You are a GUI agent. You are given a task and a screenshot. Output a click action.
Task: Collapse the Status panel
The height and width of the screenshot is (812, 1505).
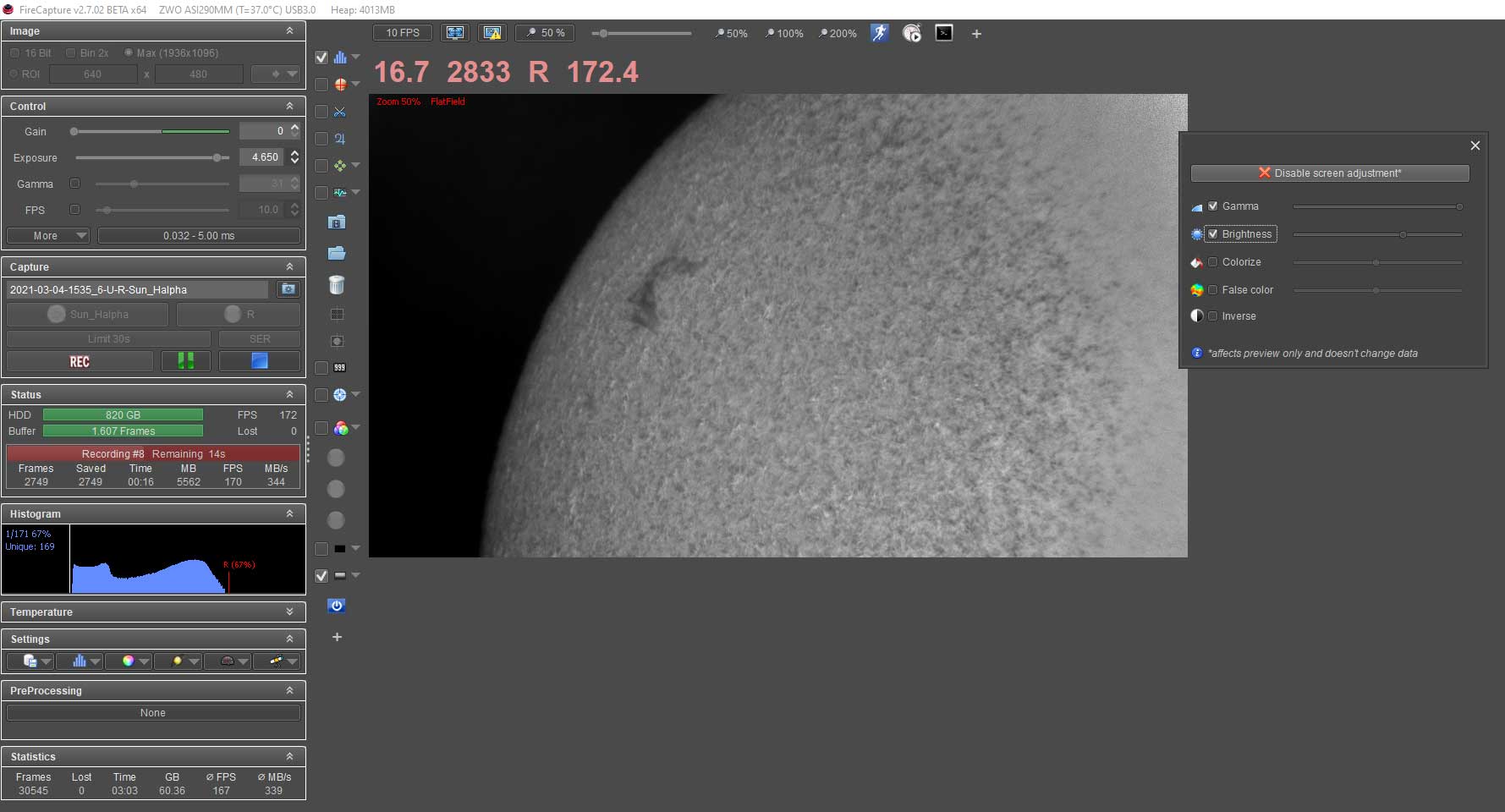(x=289, y=395)
